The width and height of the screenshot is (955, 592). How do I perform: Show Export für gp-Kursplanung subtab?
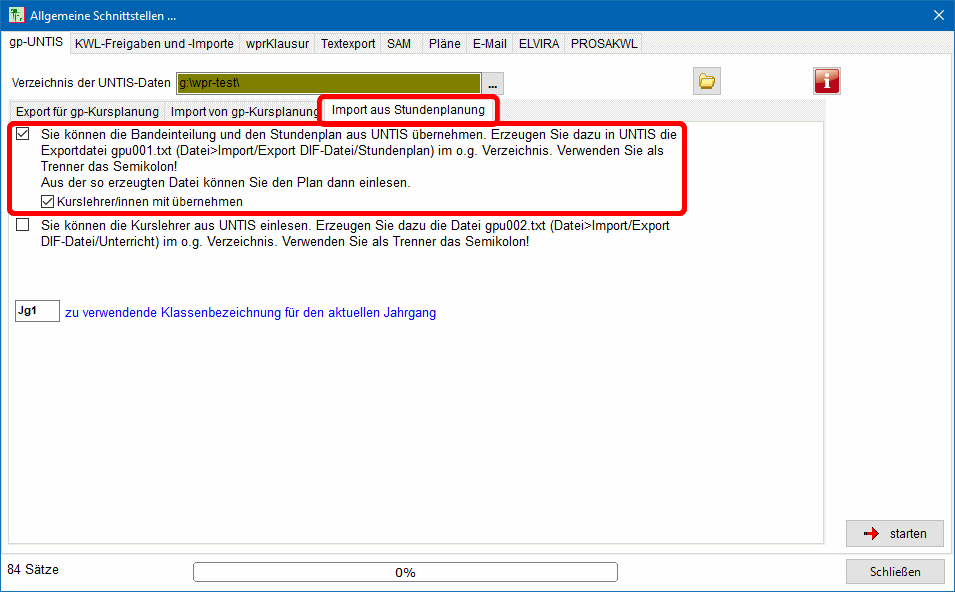87,111
